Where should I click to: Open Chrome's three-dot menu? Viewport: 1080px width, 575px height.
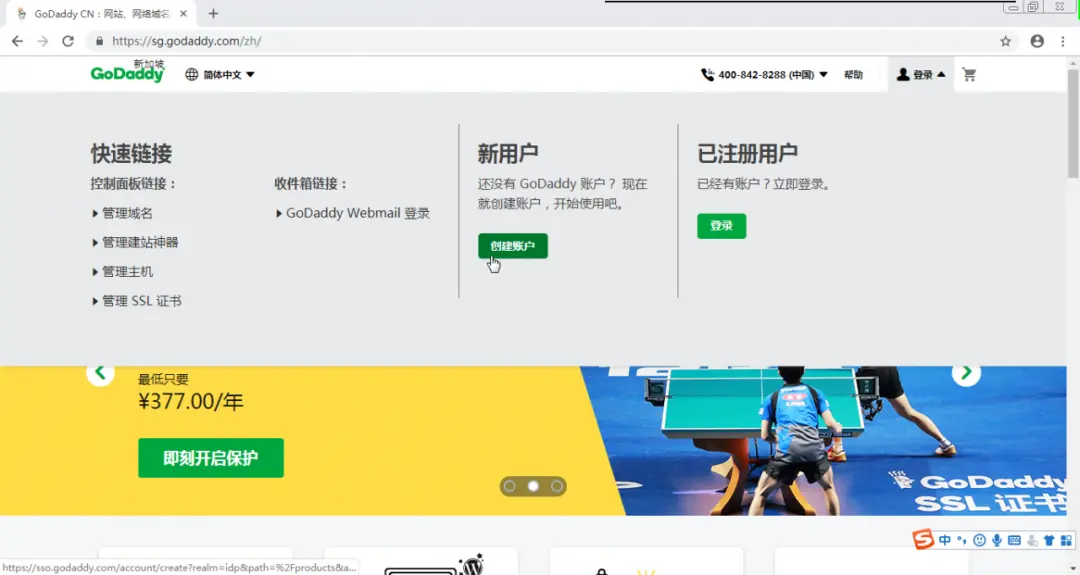(1063, 41)
